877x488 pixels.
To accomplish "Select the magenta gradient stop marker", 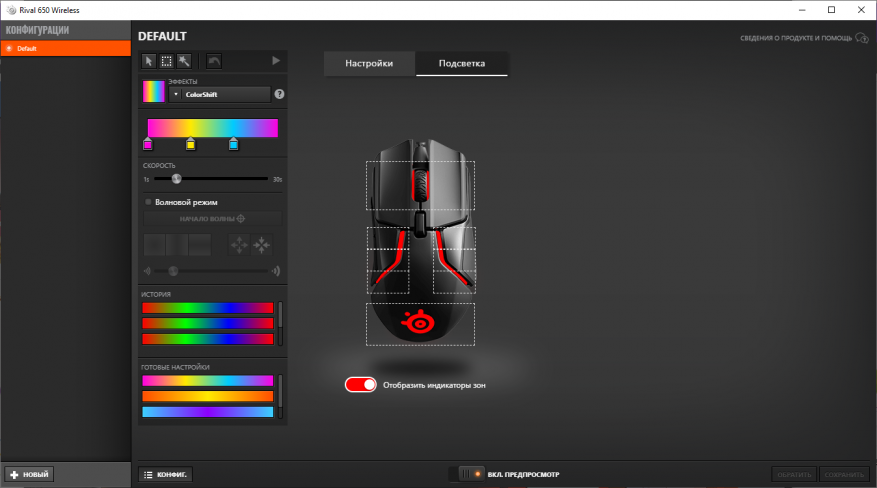I will point(148,144).
